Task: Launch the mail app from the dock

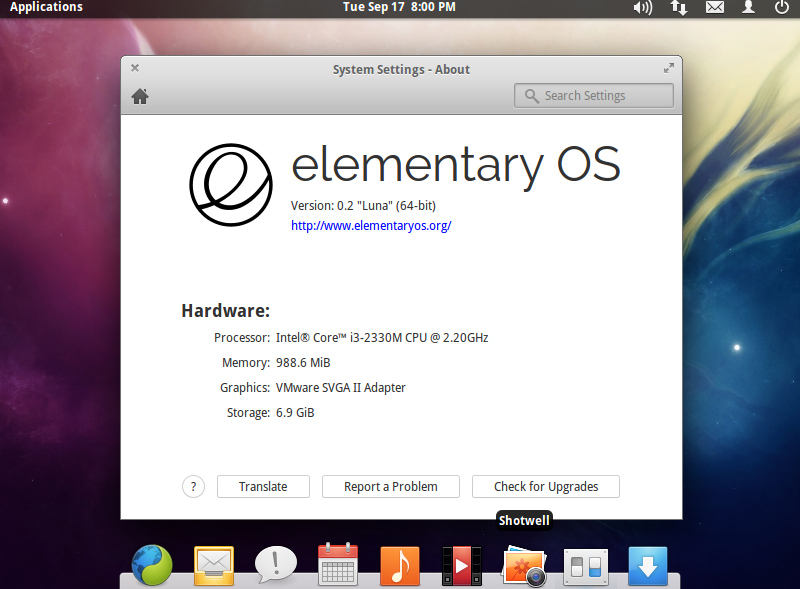Action: [x=214, y=566]
